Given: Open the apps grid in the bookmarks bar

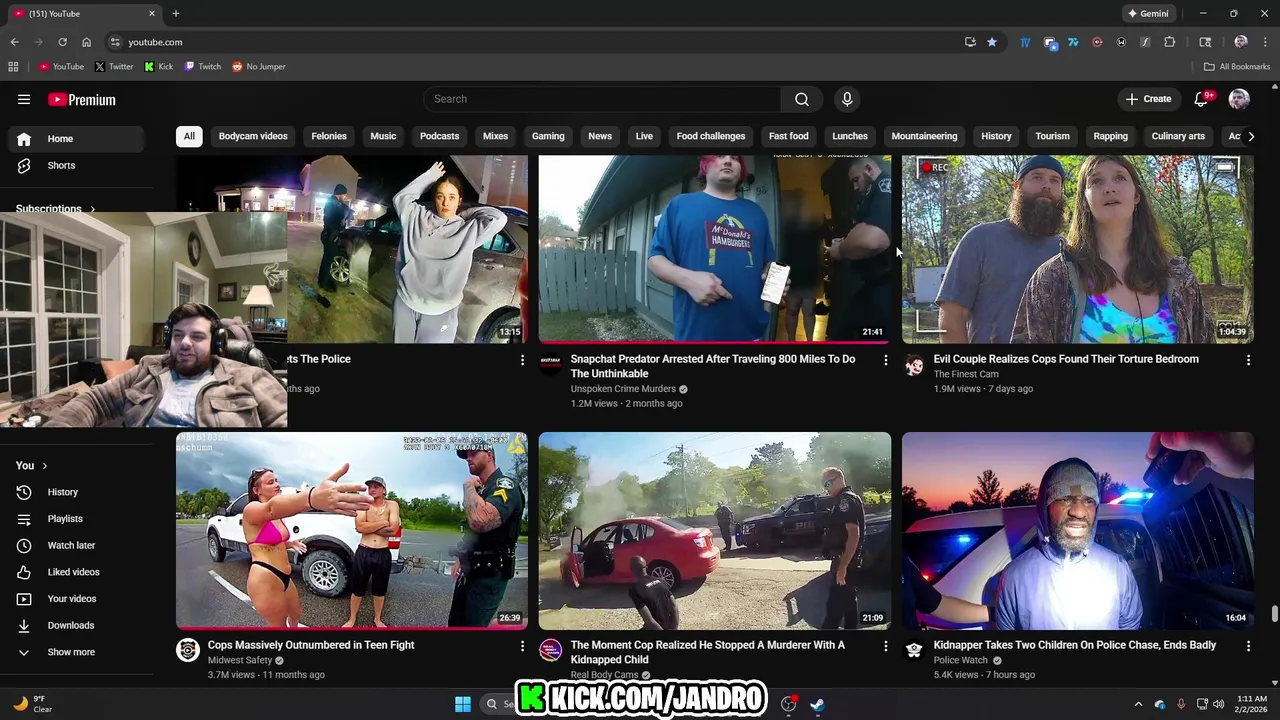Looking at the screenshot, I should tap(13, 66).
